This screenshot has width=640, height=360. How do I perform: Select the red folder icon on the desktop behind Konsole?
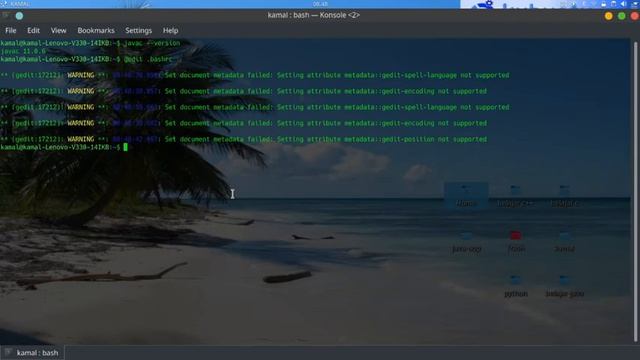pyautogui.click(x=516, y=236)
